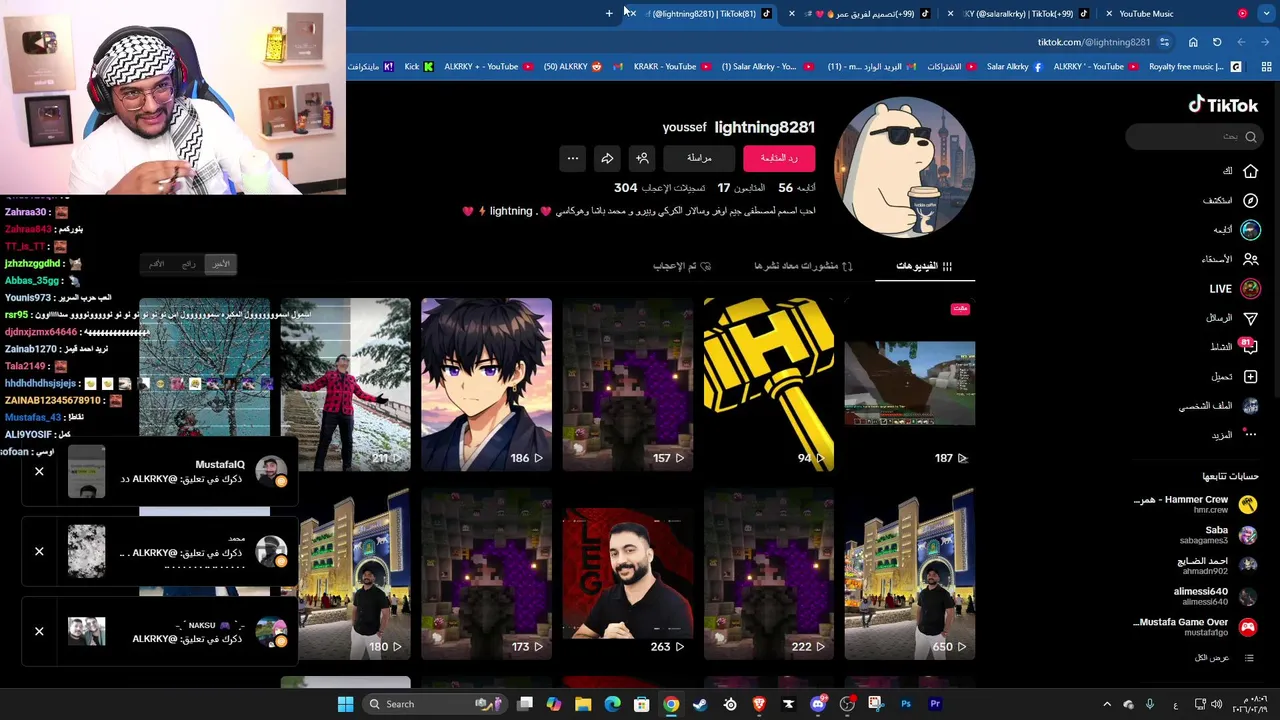This screenshot has width=1280, height=720.
Task: Dismiss the محمد mention notification
Action: (x=39, y=551)
